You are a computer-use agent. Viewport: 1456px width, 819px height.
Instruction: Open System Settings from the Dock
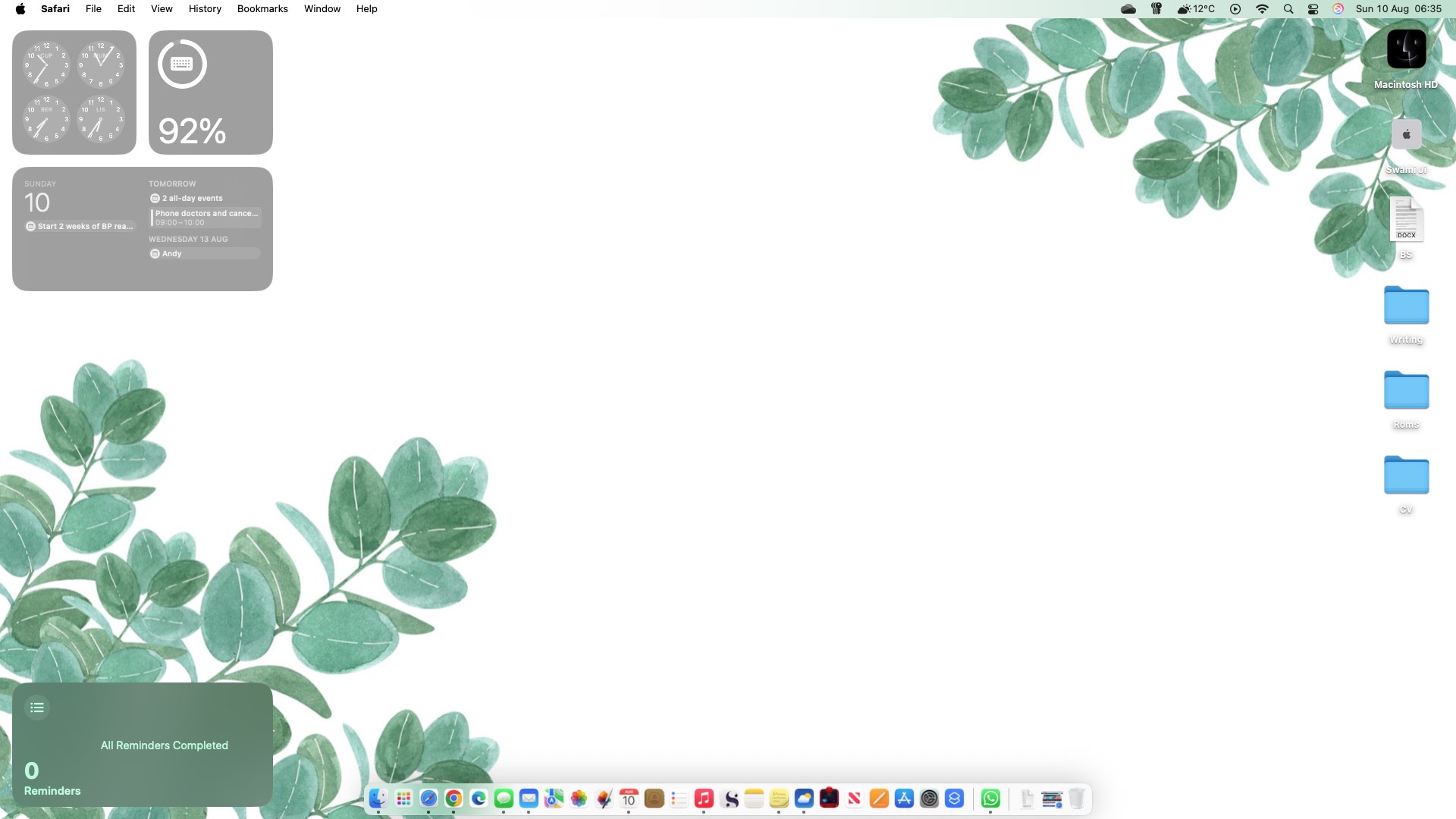coord(929,799)
